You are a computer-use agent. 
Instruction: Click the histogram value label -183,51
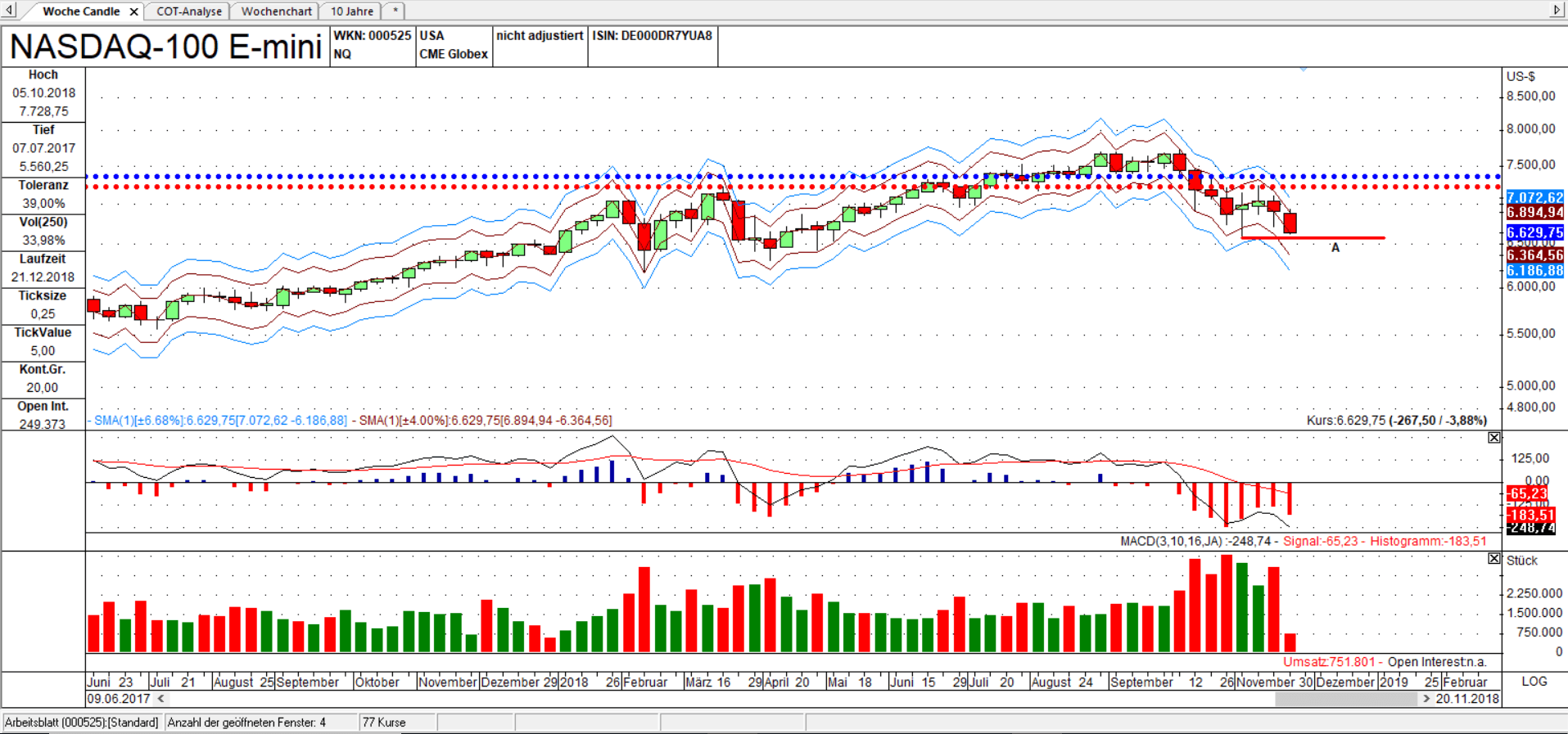(x=1530, y=515)
